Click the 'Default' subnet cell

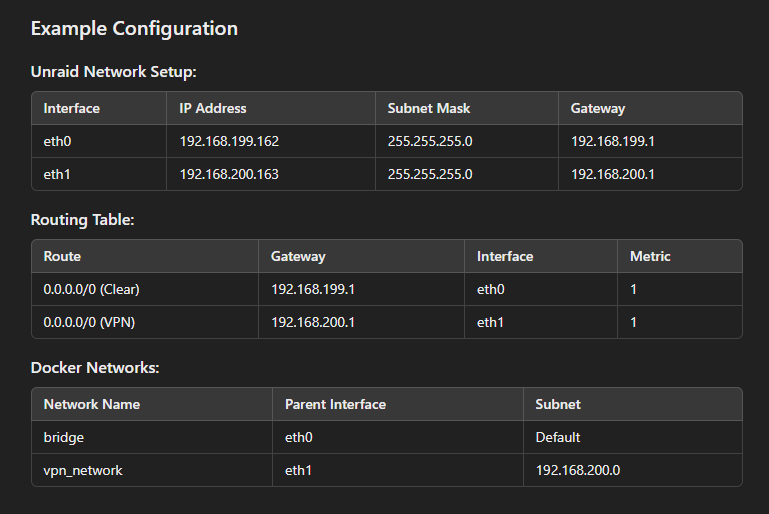click(558, 437)
